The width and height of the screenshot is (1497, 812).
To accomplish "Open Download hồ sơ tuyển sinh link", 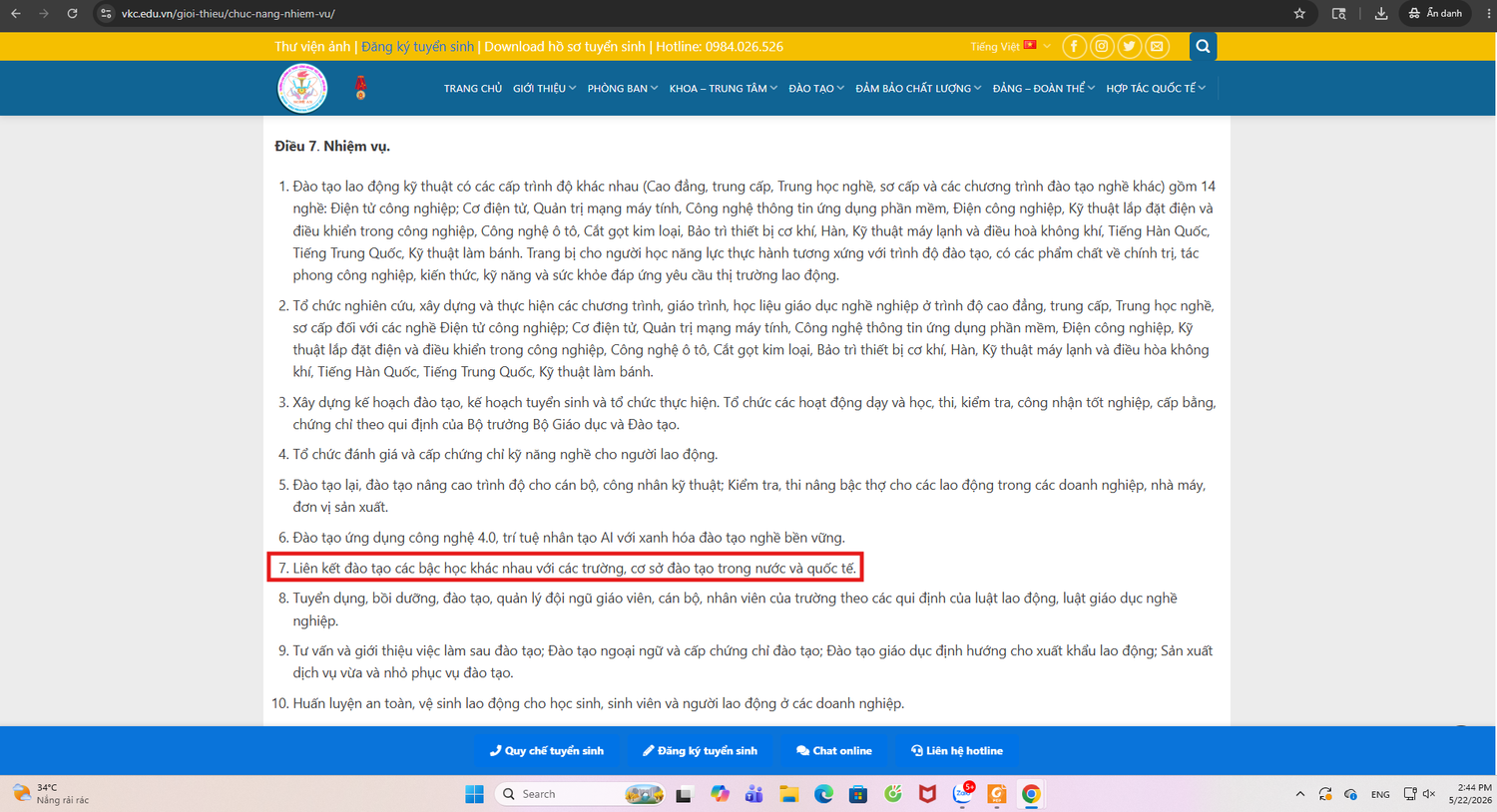I will pyautogui.click(x=565, y=47).
